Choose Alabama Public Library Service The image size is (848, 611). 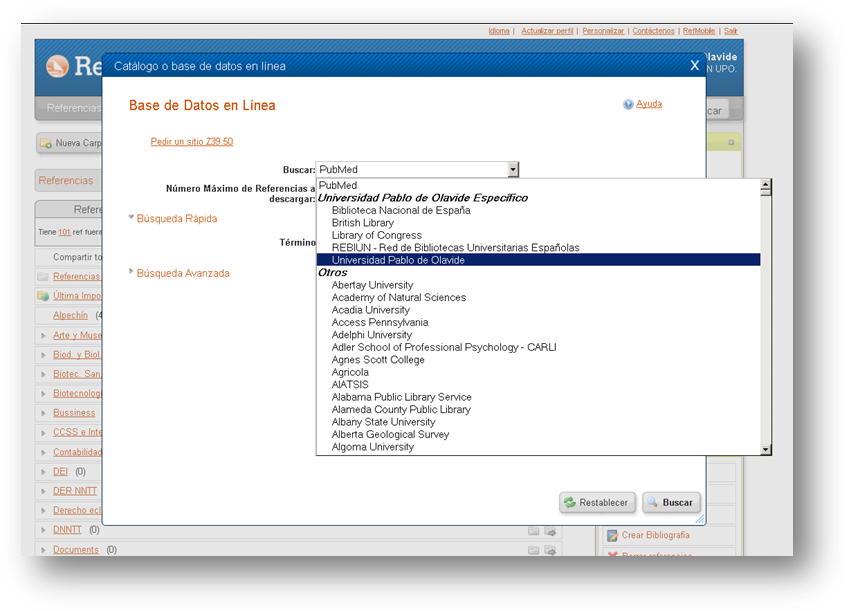538,397
